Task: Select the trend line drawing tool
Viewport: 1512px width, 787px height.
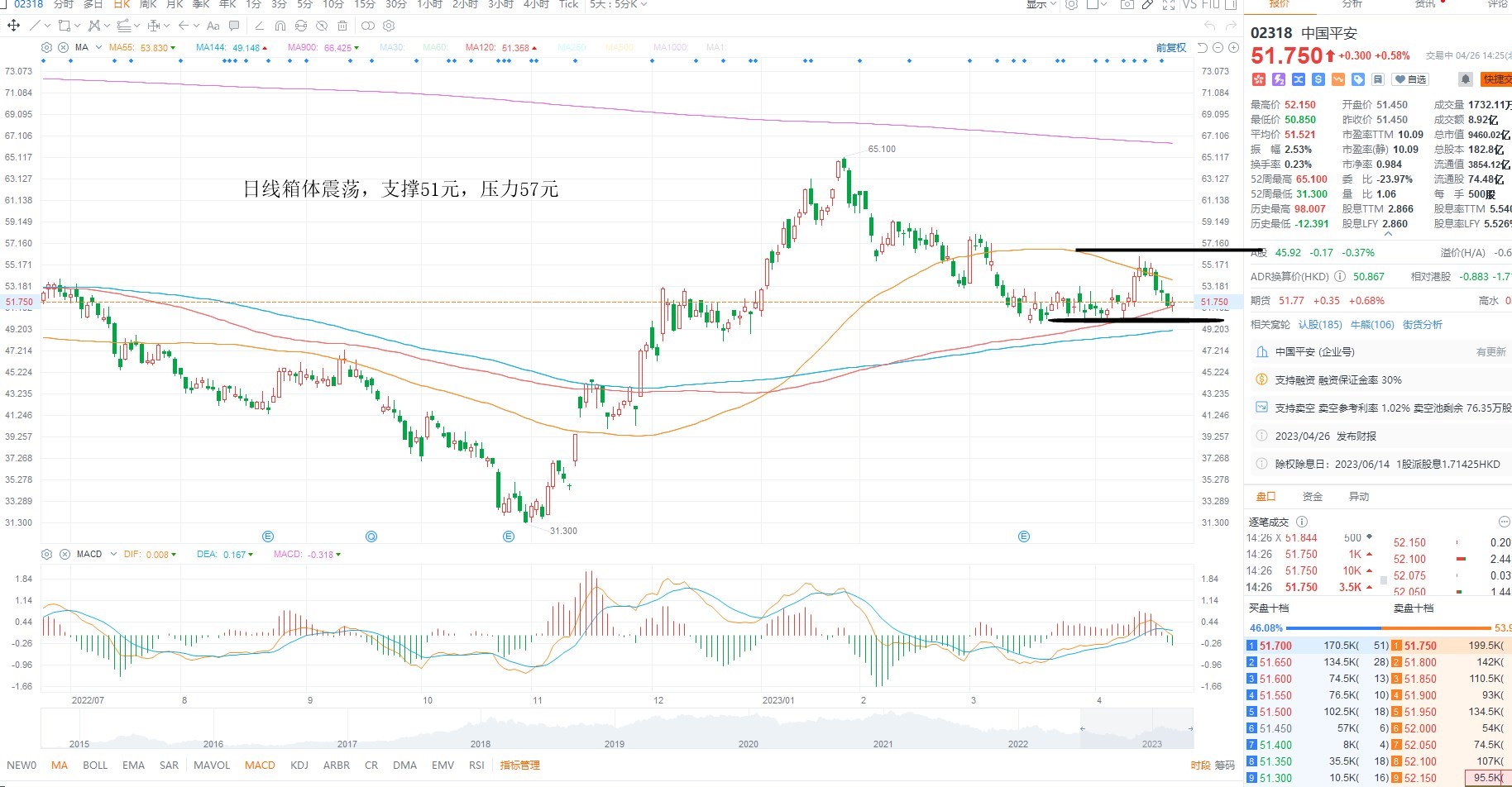Action: (35, 26)
